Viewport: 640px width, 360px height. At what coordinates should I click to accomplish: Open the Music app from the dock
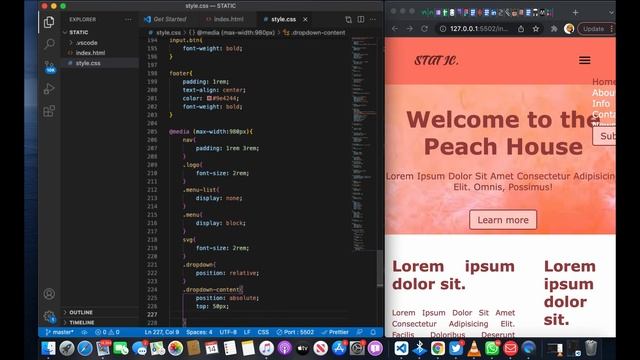[x=266, y=348]
